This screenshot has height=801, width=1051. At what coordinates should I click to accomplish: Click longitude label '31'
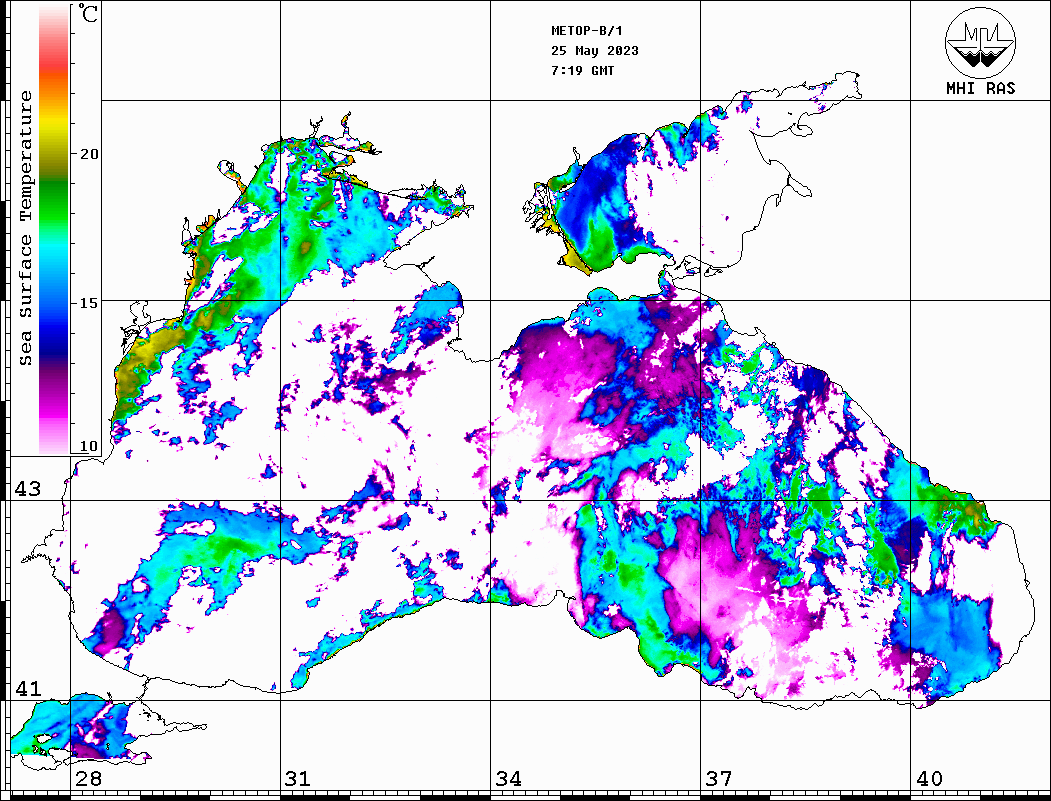pos(298,779)
